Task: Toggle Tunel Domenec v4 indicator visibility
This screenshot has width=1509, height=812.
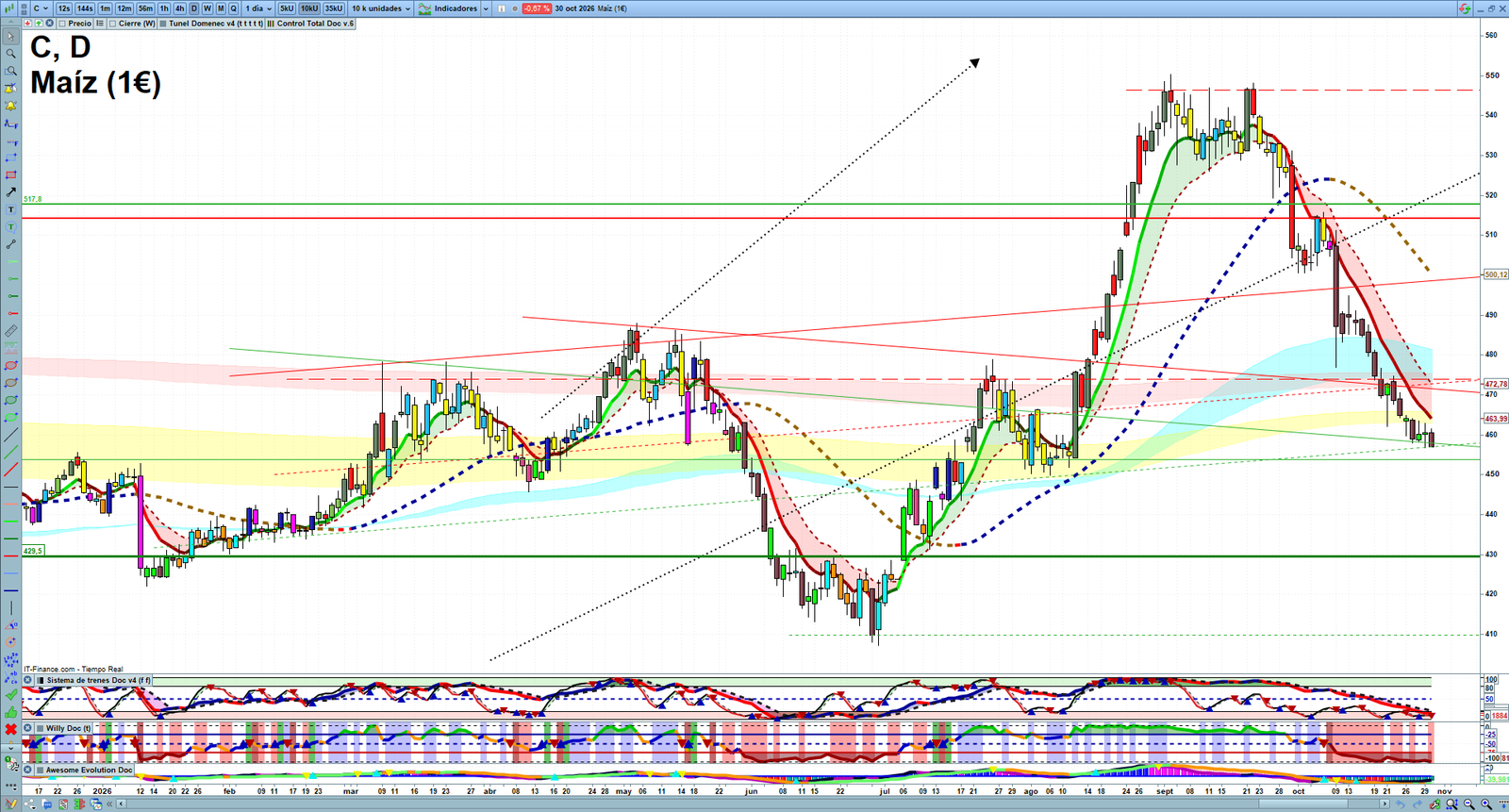Action: (163, 24)
